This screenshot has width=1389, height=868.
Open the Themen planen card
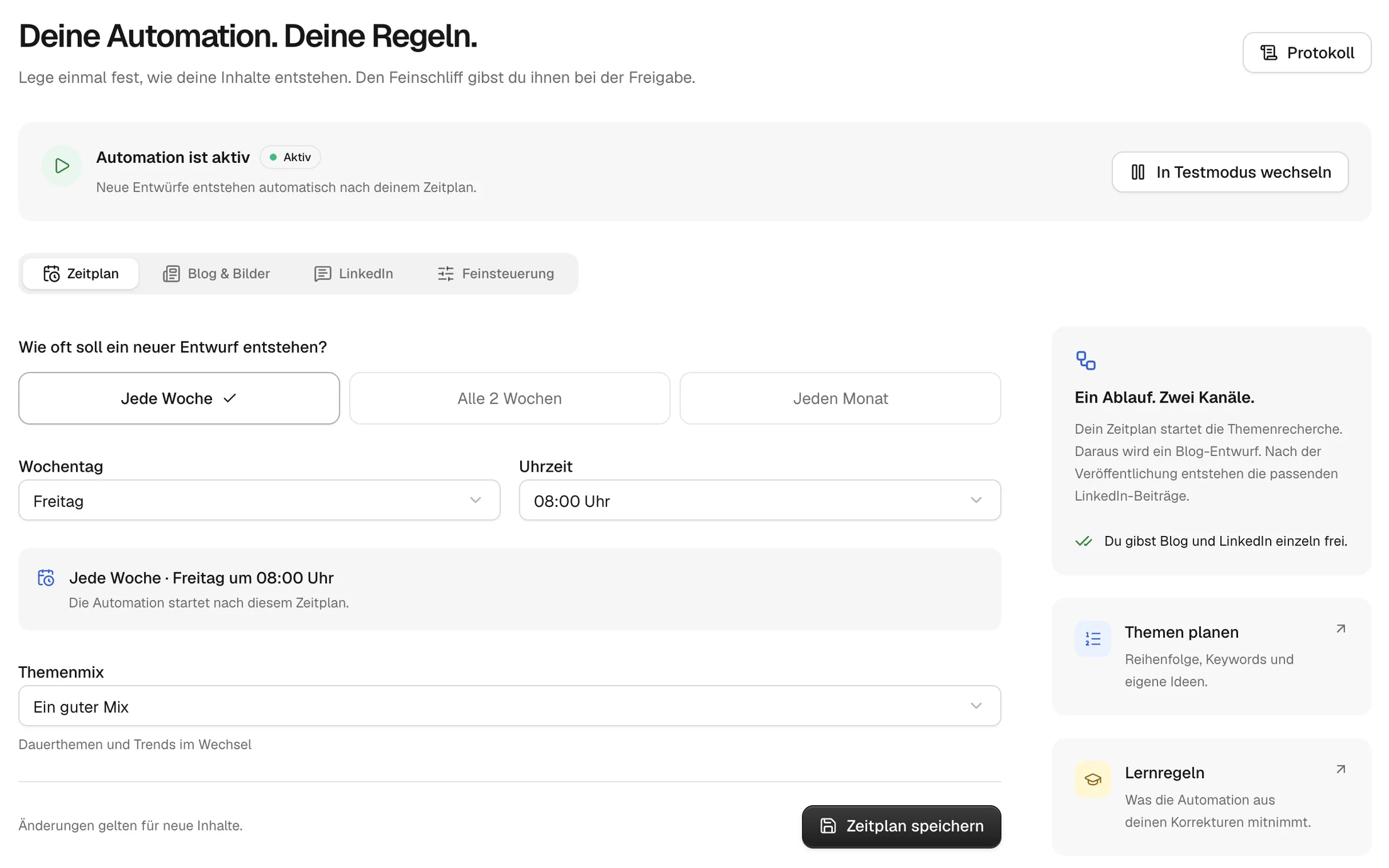coord(1212,656)
